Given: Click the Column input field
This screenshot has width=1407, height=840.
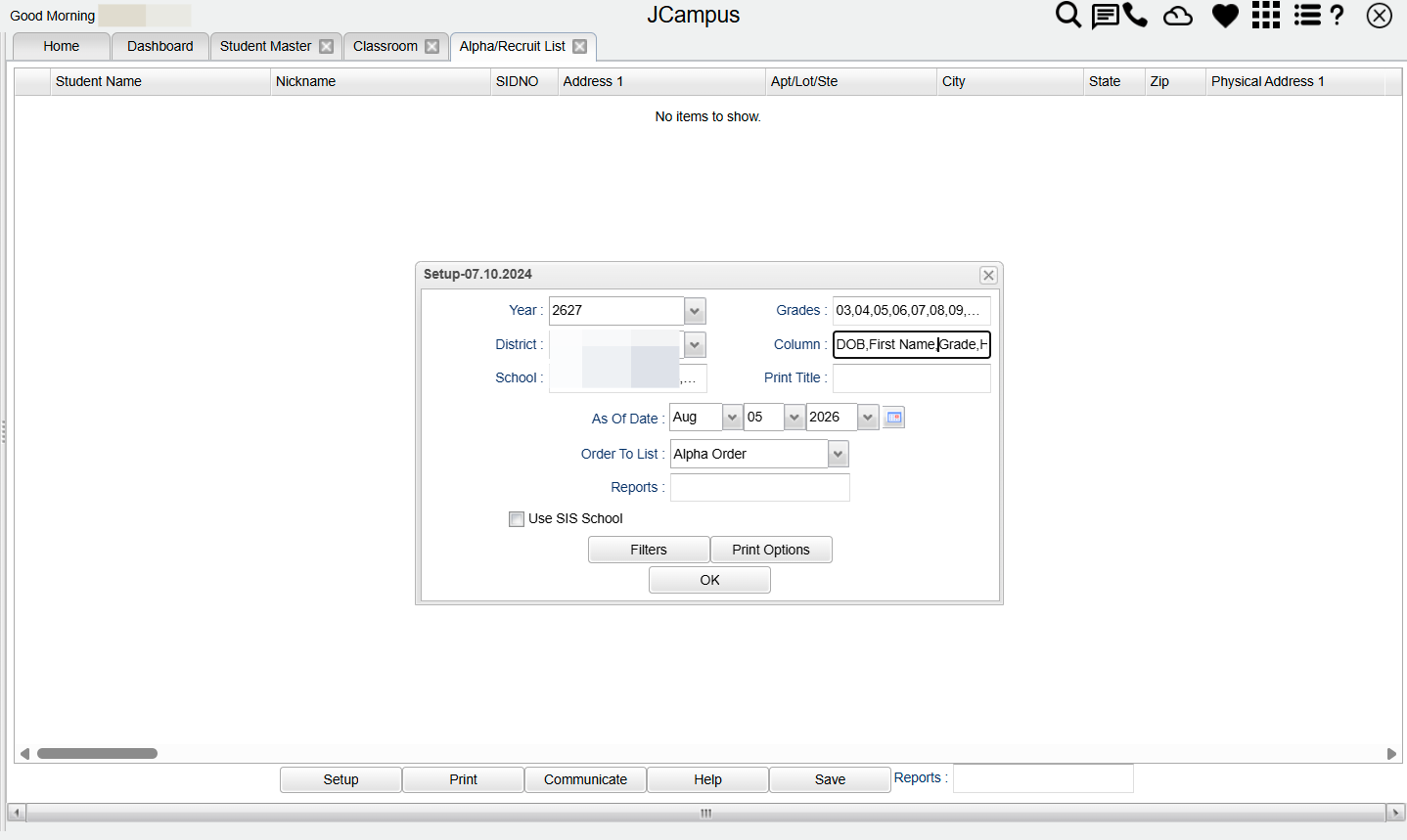Looking at the screenshot, I should (x=911, y=344).
